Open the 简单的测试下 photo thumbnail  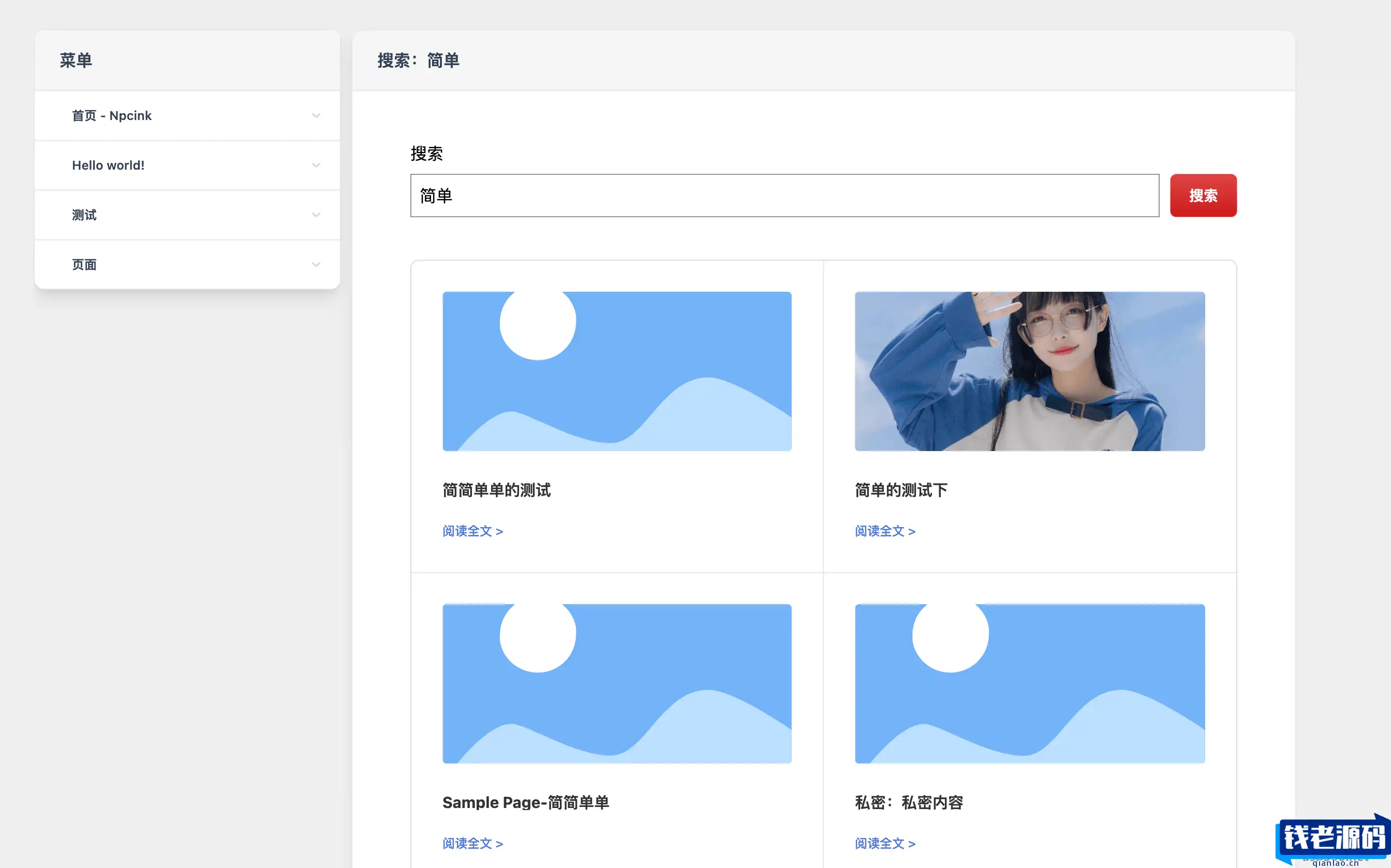pyautogui.click(x=1030, y=371)
